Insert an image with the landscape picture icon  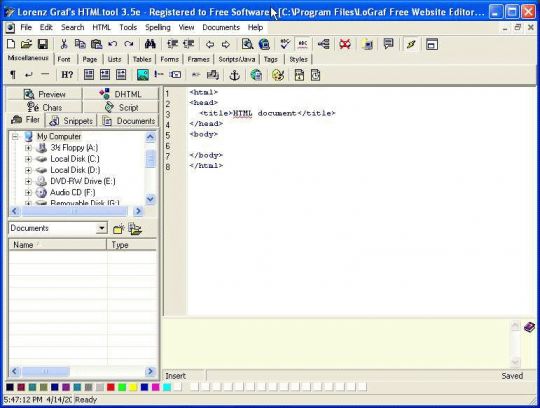tap(143, 75)
